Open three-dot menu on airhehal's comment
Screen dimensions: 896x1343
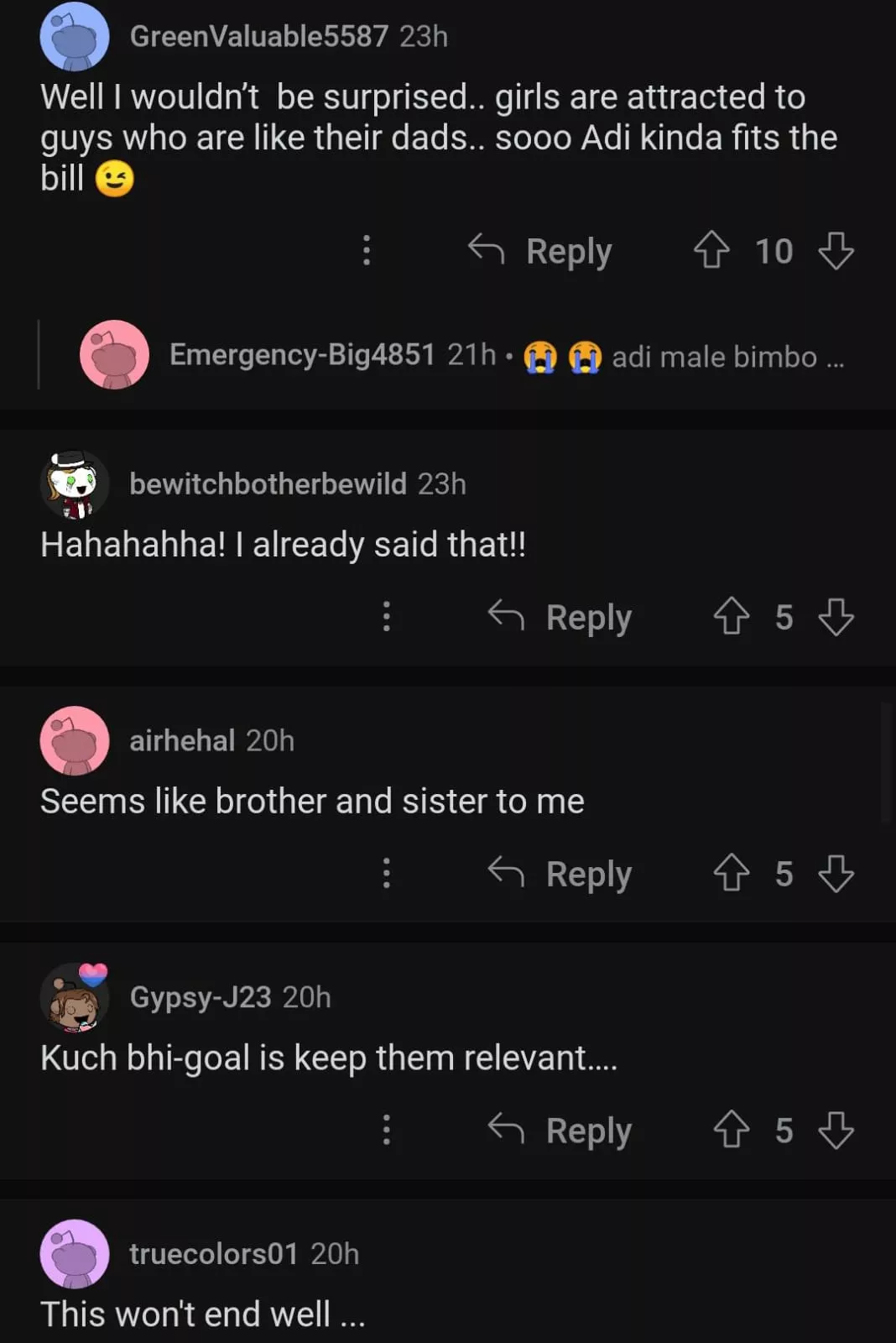tap(386, 873)
